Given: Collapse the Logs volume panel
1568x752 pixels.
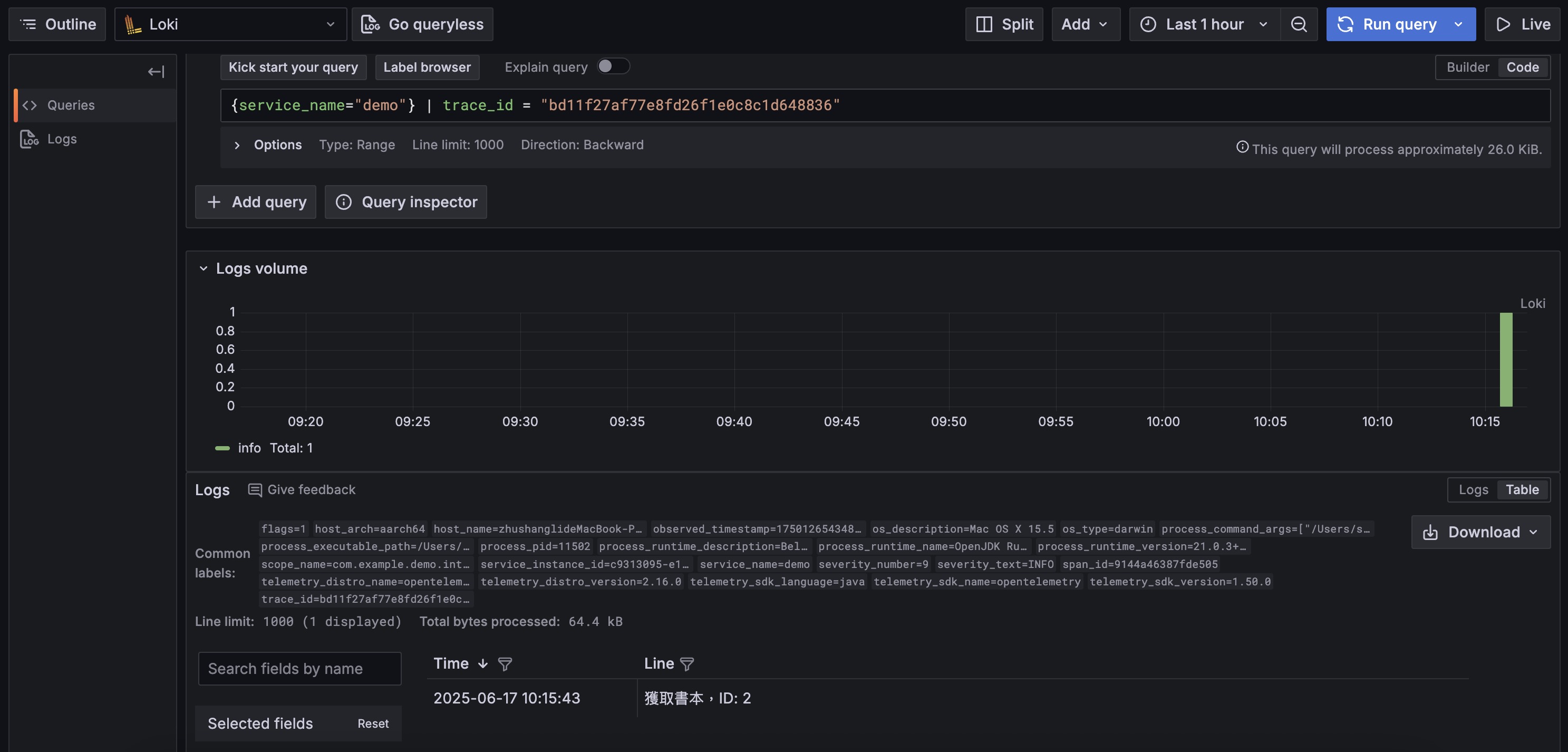Looking at the screenshot, I should pos(204,268).
